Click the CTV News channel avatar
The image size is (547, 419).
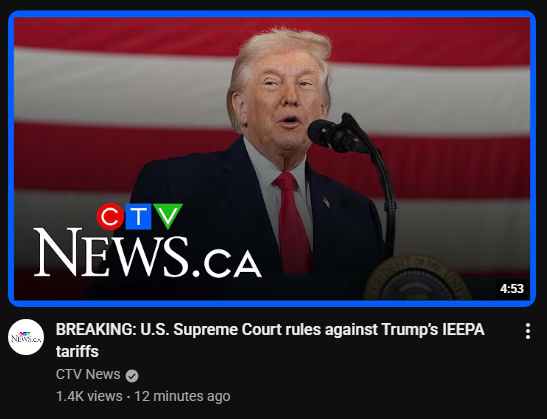coord(26,337)
